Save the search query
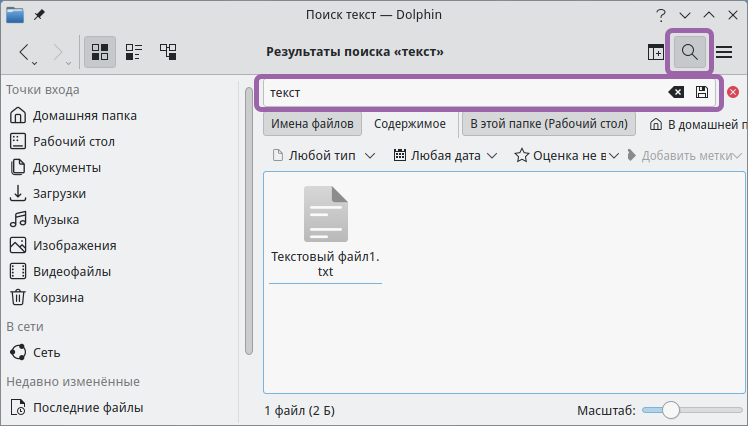This screenshot has width=748, height=426. 702,92
